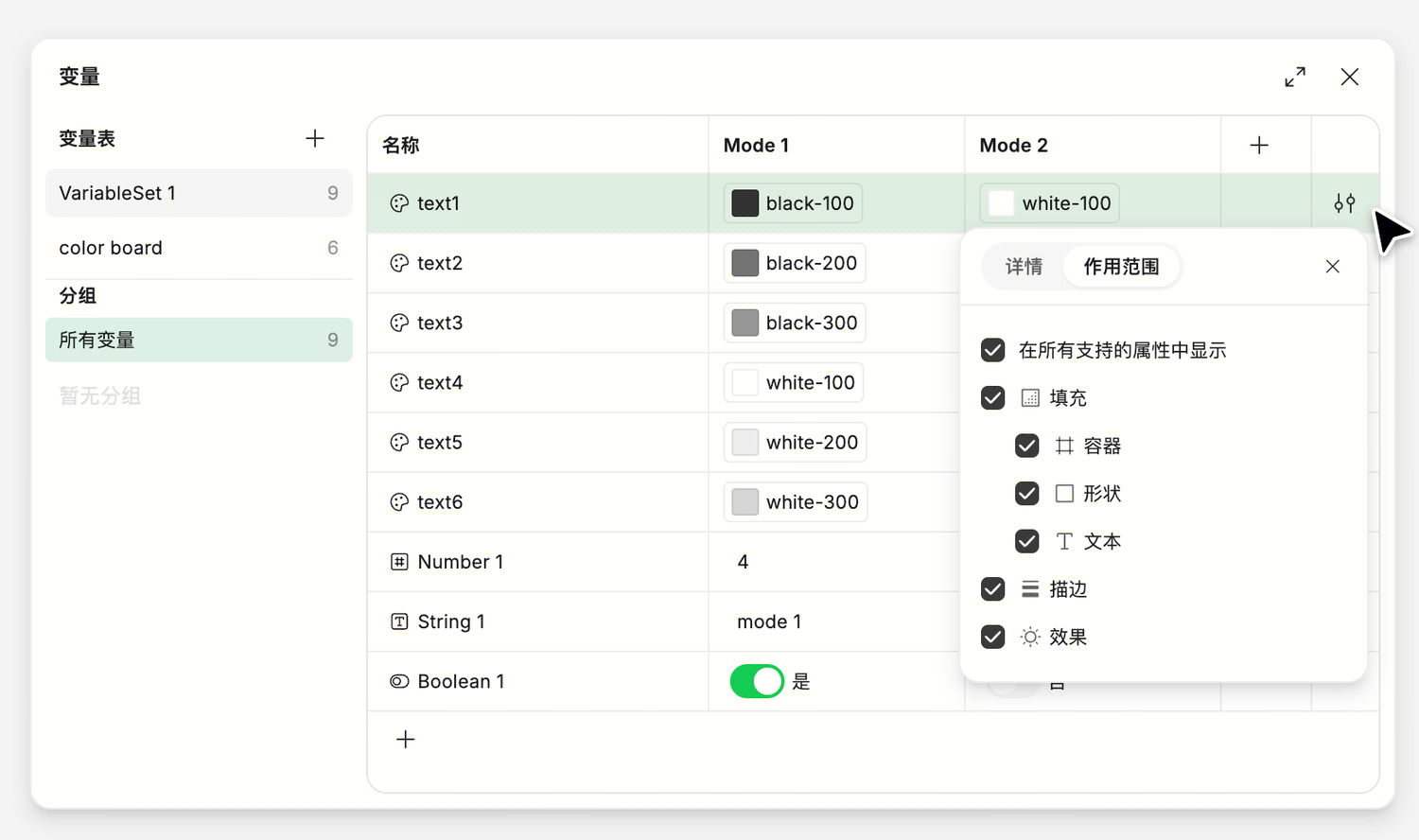Click the fill icon next to 填充
Screen dimensions: 1419x840
(1030, 398)
